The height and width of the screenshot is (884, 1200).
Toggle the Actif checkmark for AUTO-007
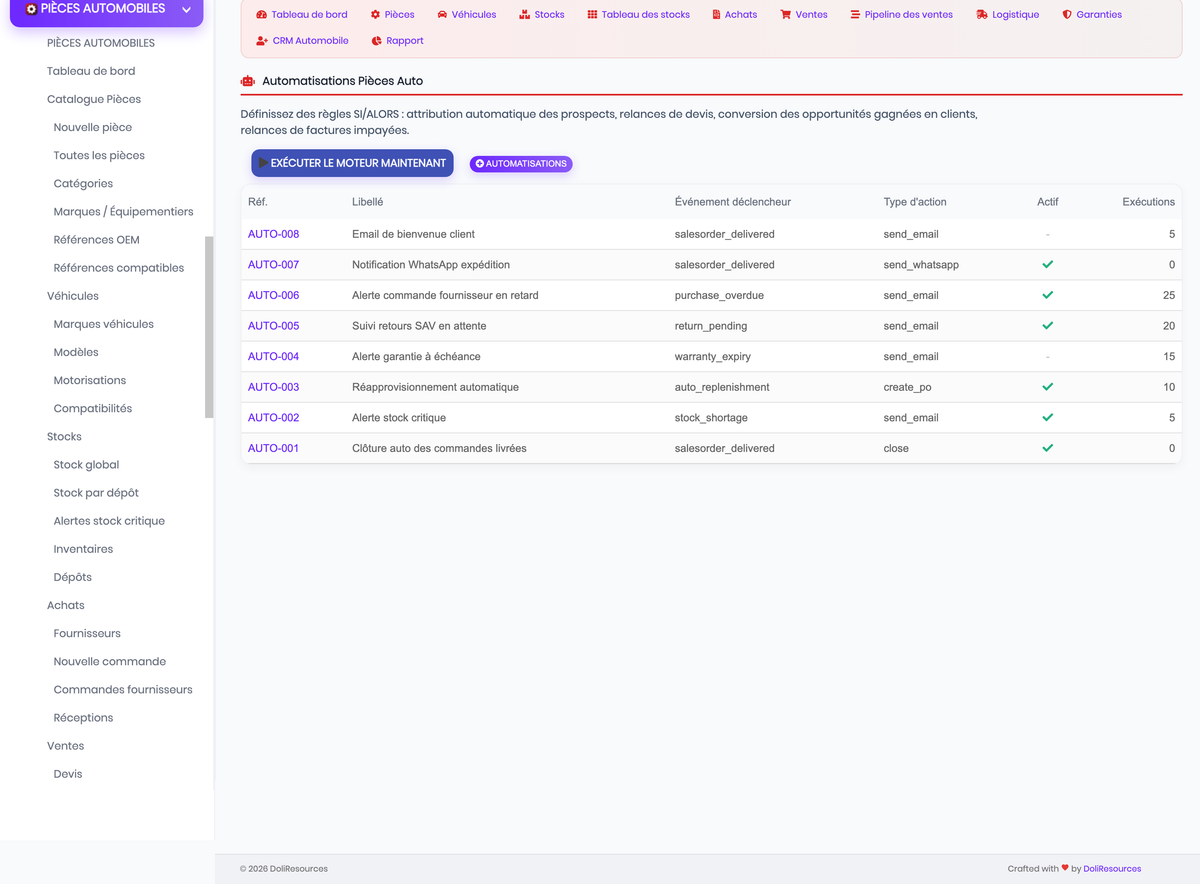(x=1048, y=265)
